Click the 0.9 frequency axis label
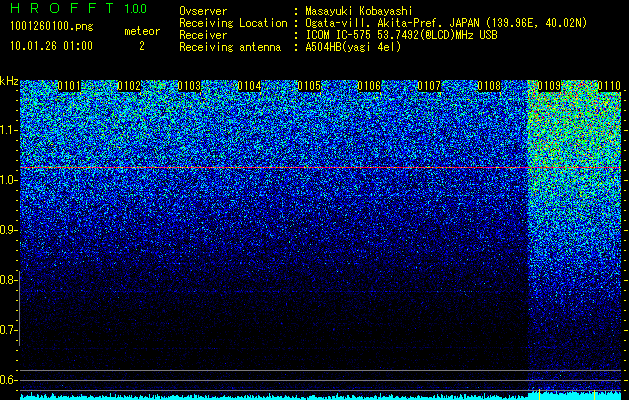Image resolution: width=629 pixels, height=400 pixels. coord(9,230)
